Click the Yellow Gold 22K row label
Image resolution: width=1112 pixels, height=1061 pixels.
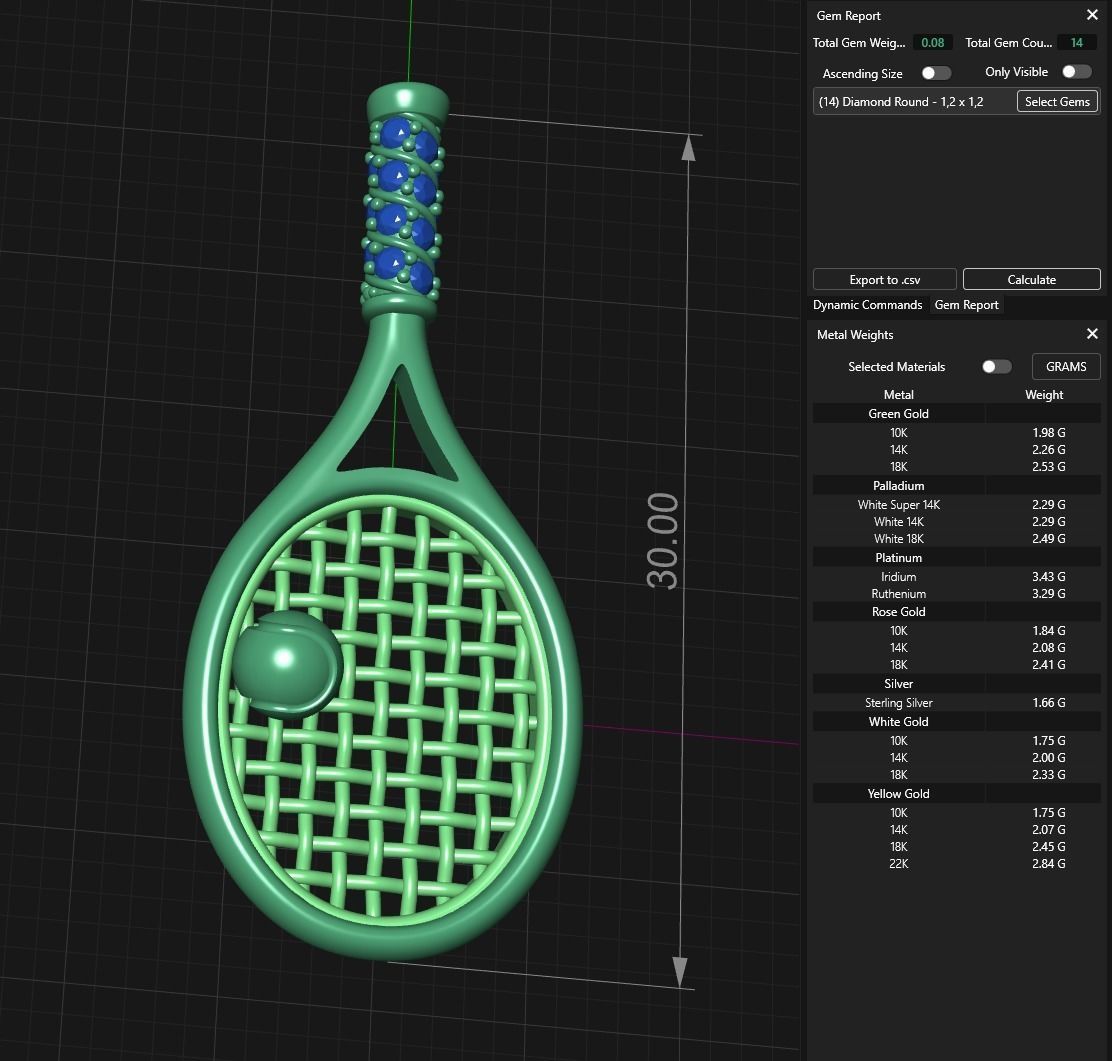[898, 864]
